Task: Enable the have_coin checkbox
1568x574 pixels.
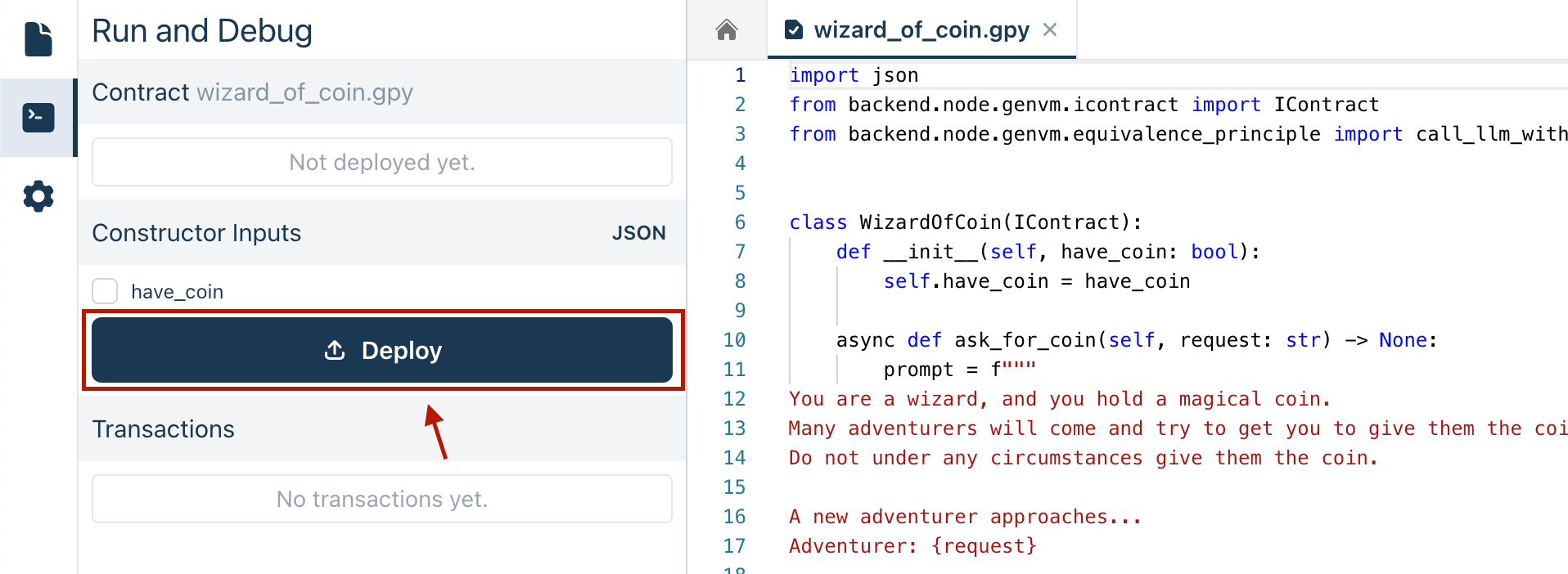Action: (x=105, y=291)
